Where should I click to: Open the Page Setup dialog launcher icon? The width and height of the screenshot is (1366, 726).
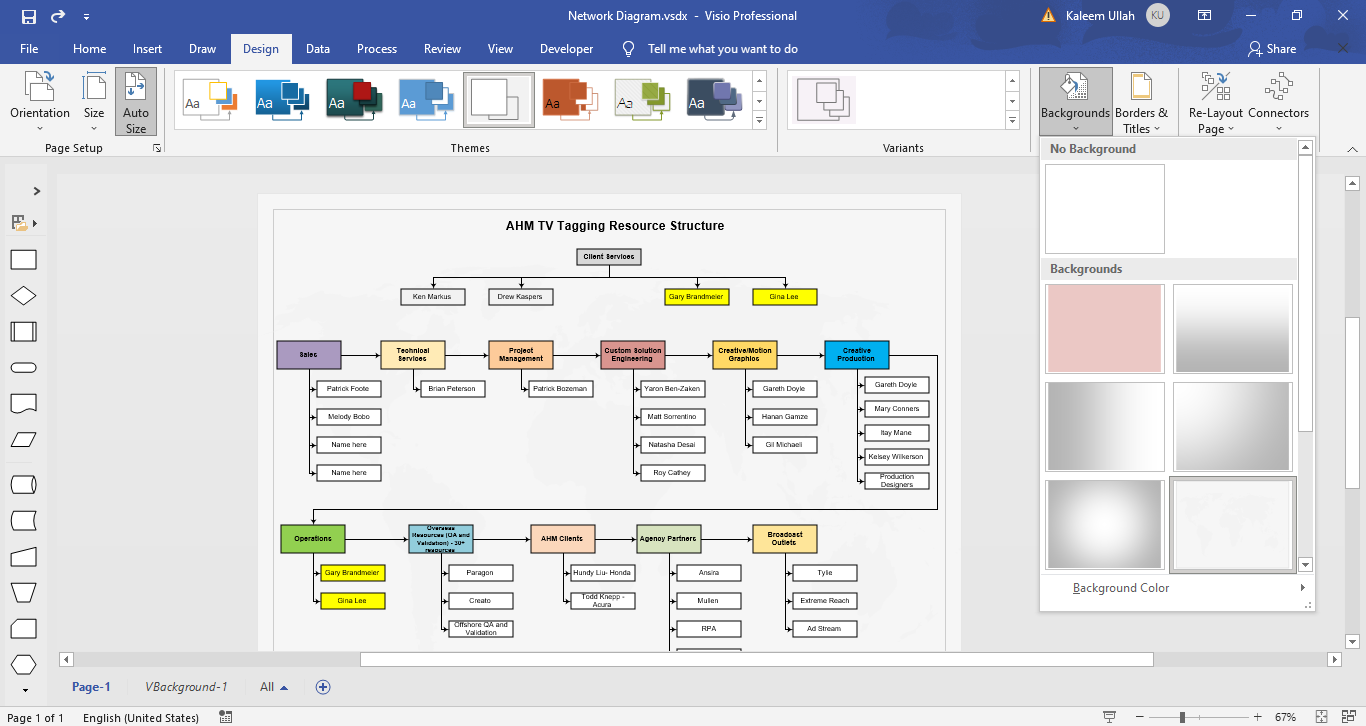[156, 147]
